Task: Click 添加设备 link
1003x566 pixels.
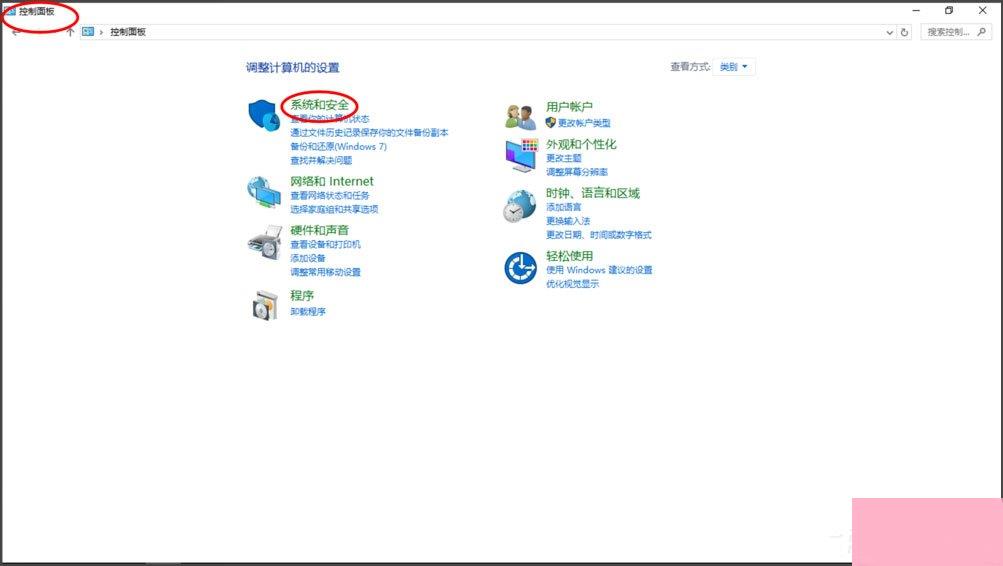Action: pyautogui.click(x=308, y=258)
